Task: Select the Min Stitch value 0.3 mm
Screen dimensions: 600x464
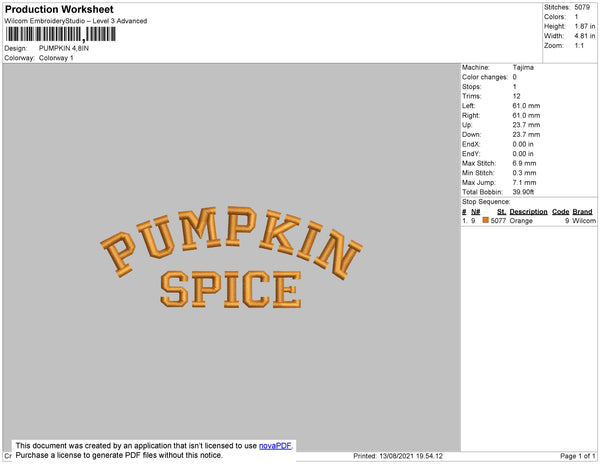Action: [x=525, y=173]
